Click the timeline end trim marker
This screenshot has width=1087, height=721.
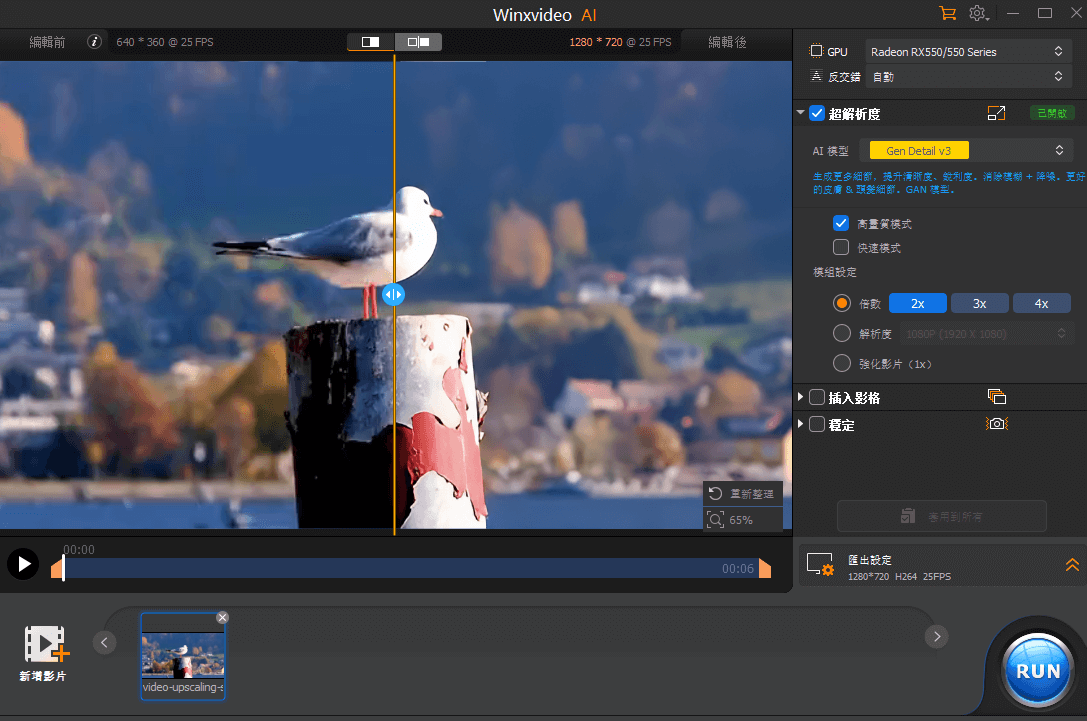point(765,568)
